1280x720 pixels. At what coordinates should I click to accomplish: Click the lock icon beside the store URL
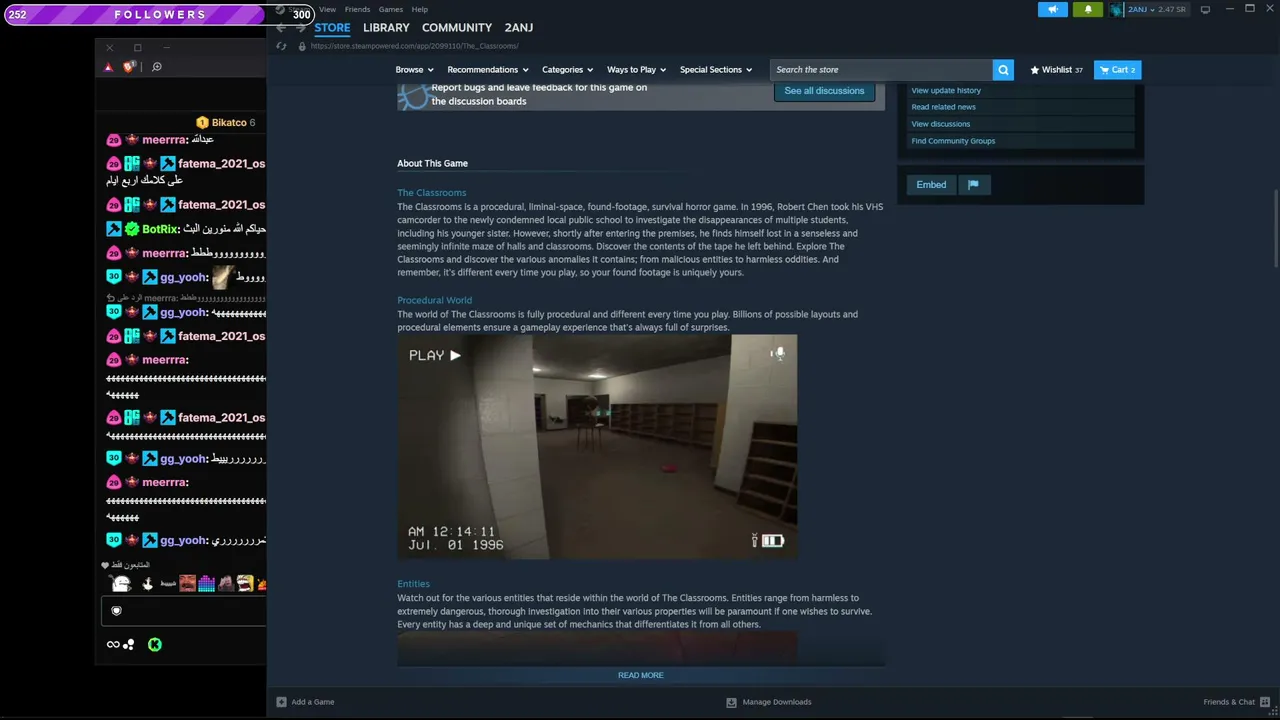tap(303, 46)
